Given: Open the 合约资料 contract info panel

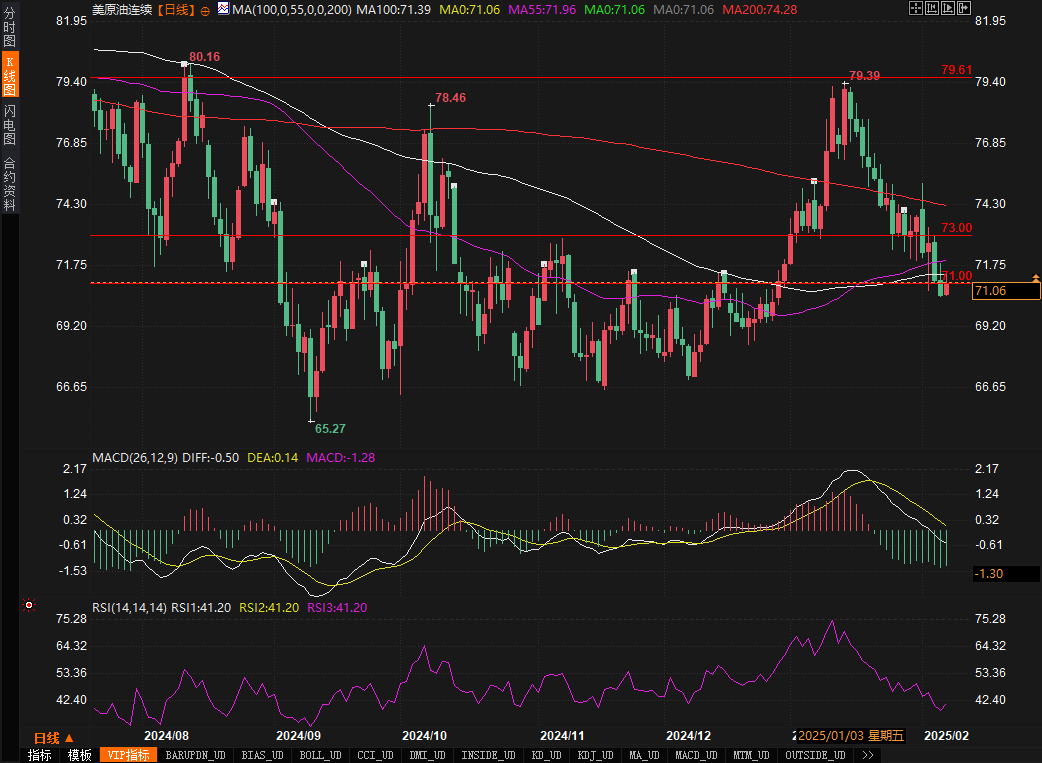Looking at the screenshot, I should tap(9, 183).
